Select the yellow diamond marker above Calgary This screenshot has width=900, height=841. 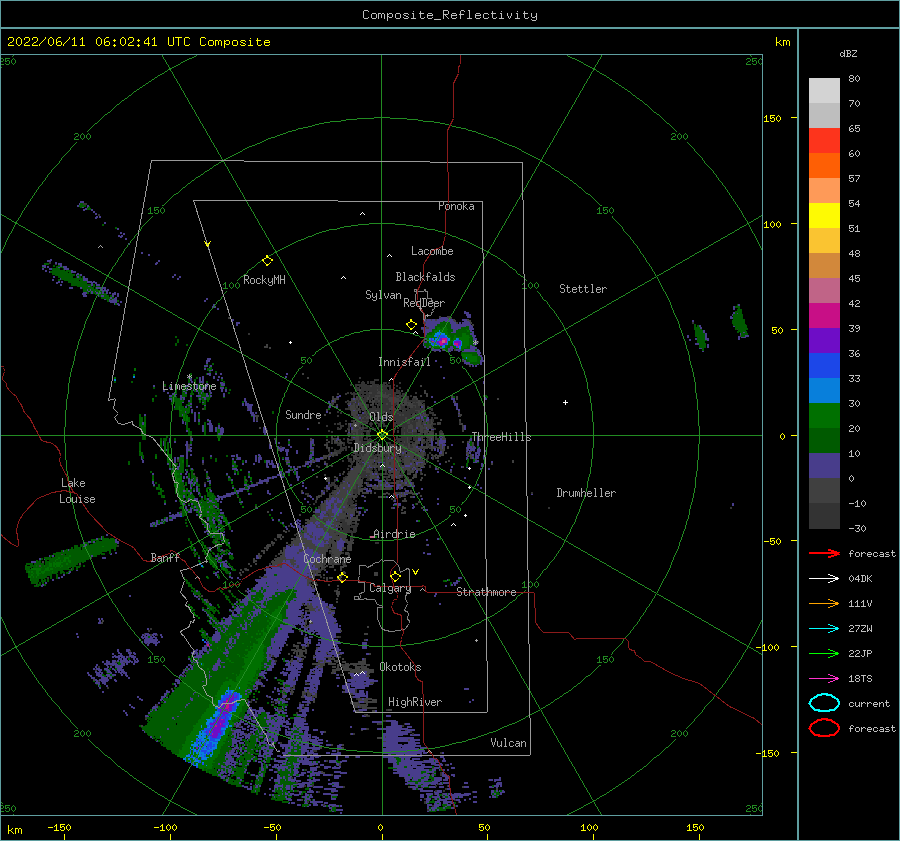click(395, 576)
